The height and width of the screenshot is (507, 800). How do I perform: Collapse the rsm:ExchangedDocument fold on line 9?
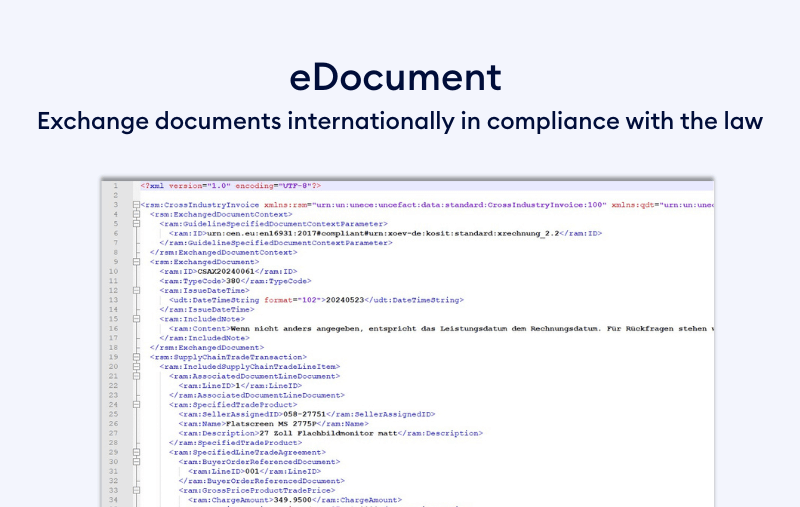coord(136,261)
